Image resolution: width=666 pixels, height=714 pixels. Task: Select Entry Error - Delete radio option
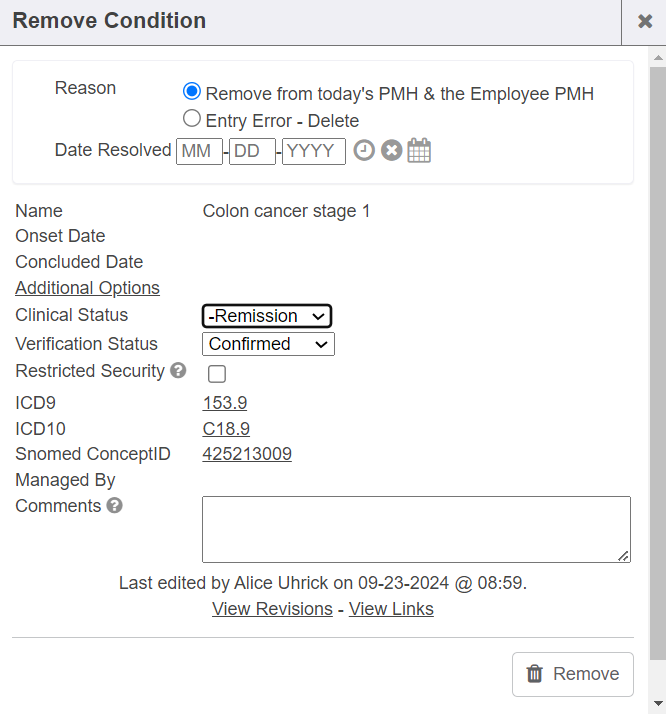[x=192, y=119]
